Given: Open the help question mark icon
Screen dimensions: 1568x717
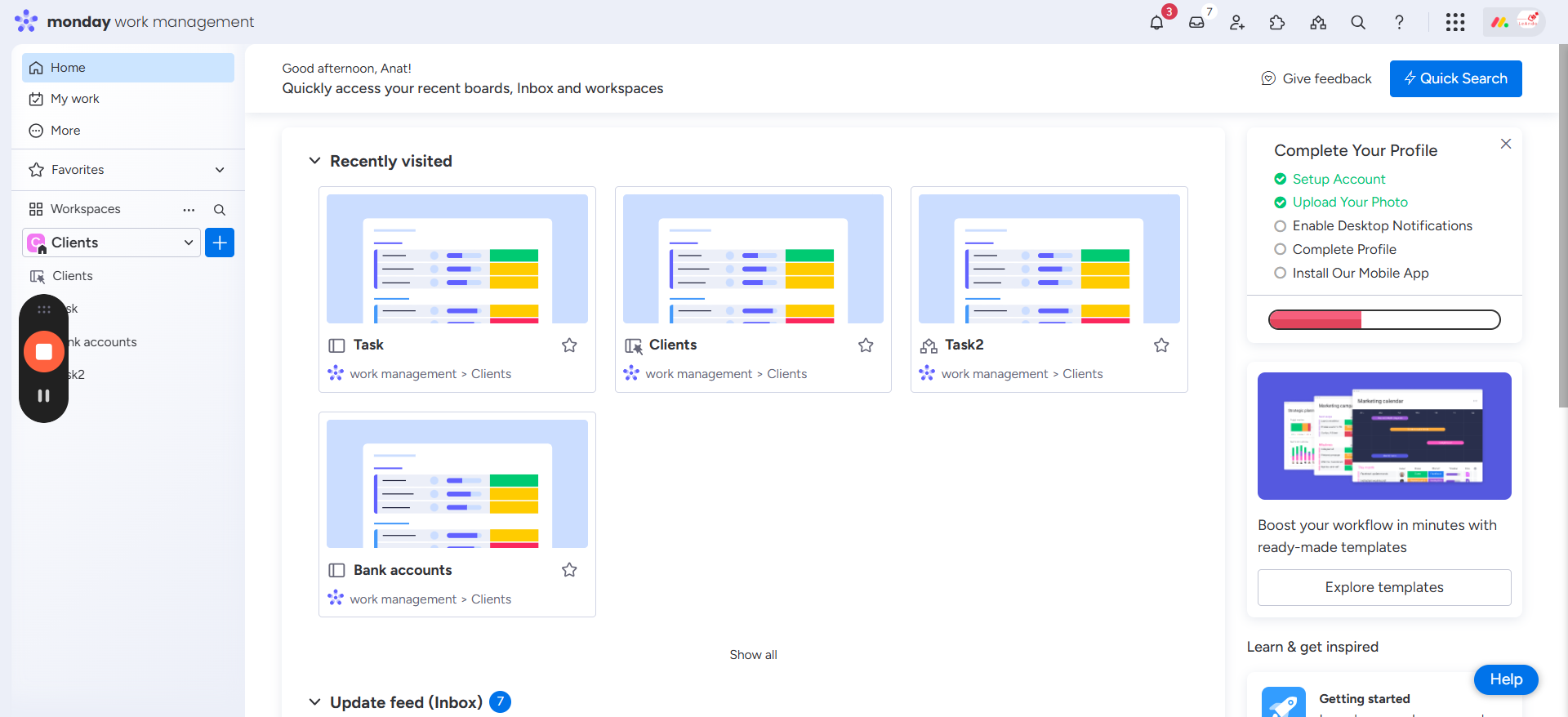Looking at the screenshot, I should click(1399, 23).
